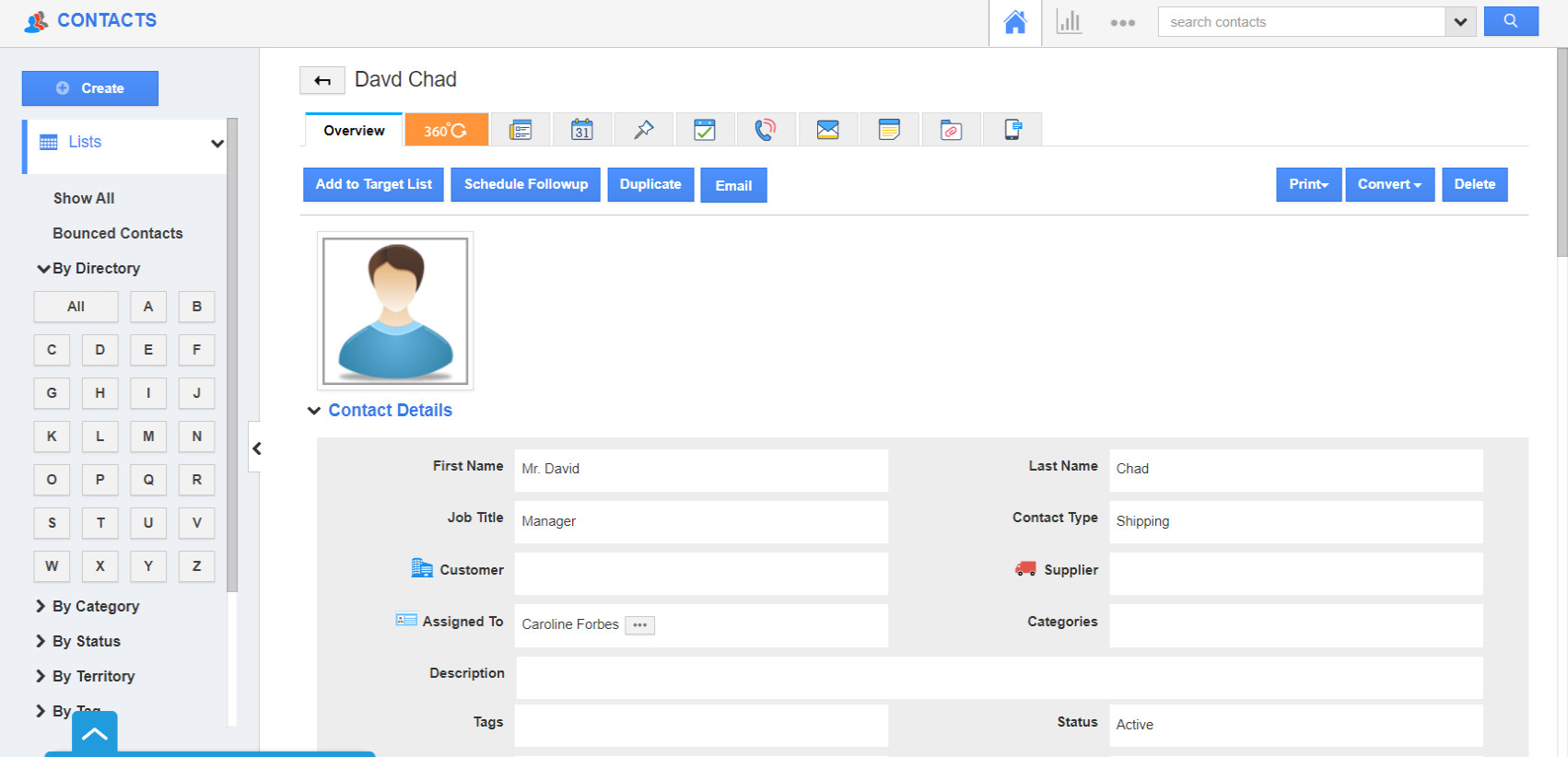1568x757 pixels.
Task: Switch to the Overview tab
Action: pos(354,130)
